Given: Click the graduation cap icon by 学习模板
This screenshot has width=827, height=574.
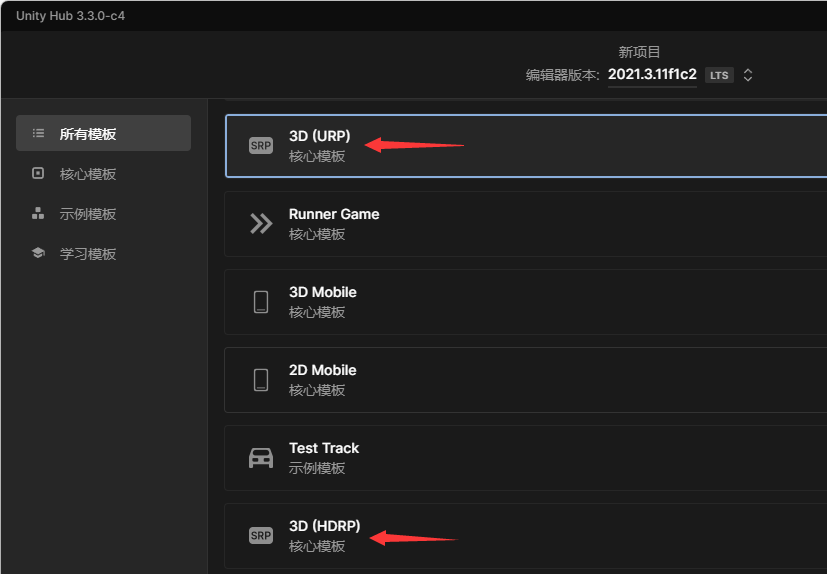Looking at the screenshot, I should point(38,253).
